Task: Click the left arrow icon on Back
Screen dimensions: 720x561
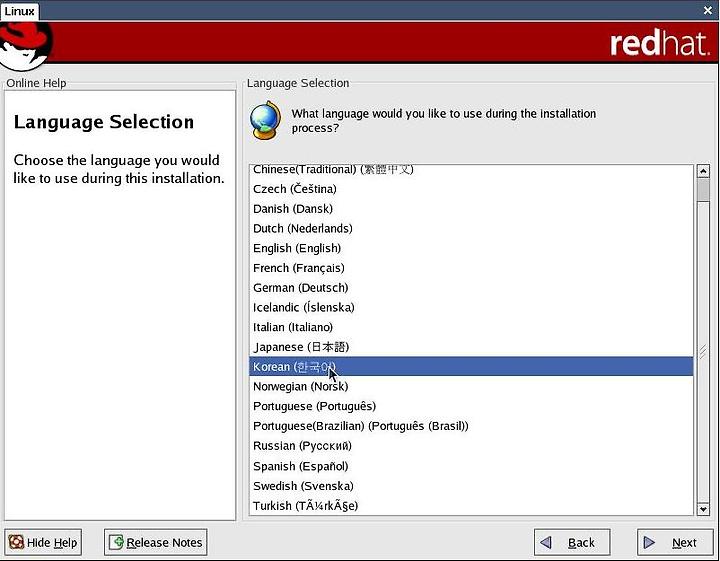Action: pos(546,543)
